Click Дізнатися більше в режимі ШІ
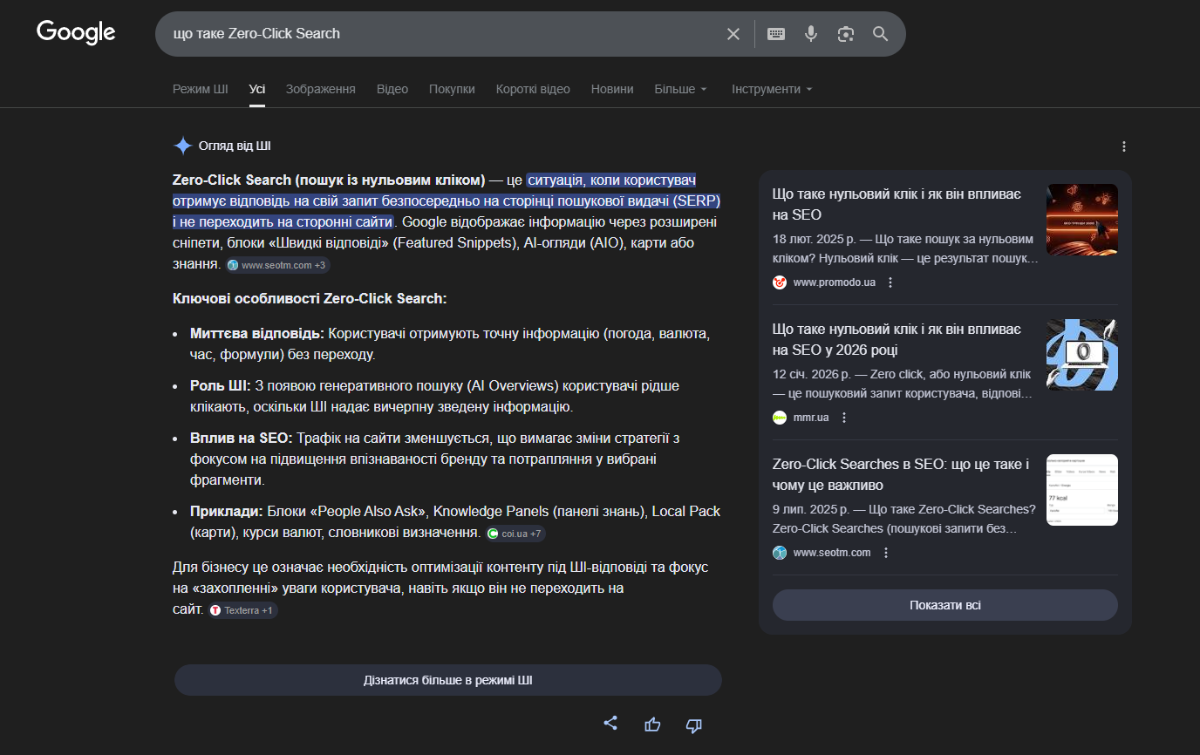 click(447, 679)
